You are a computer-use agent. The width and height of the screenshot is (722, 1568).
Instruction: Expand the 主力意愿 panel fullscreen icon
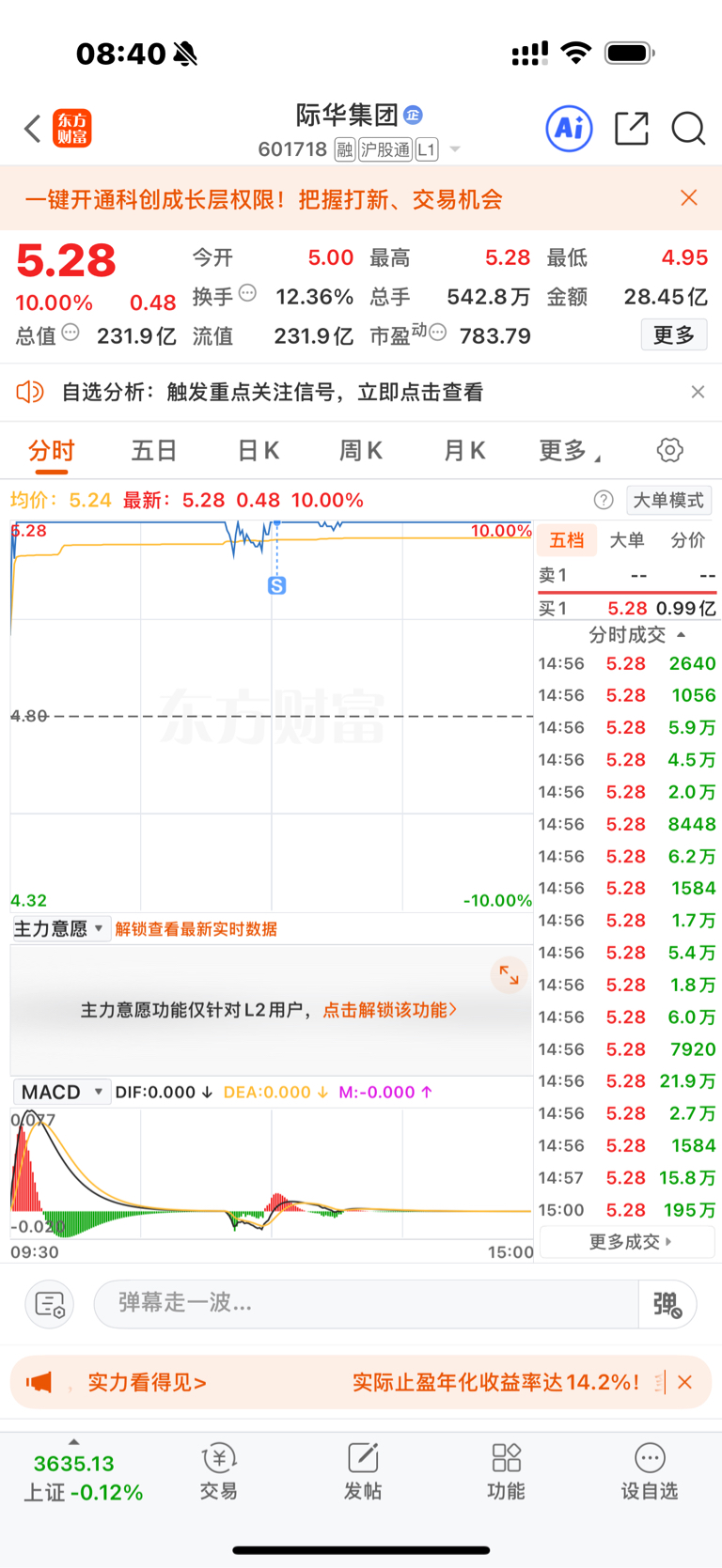(509, 975)
